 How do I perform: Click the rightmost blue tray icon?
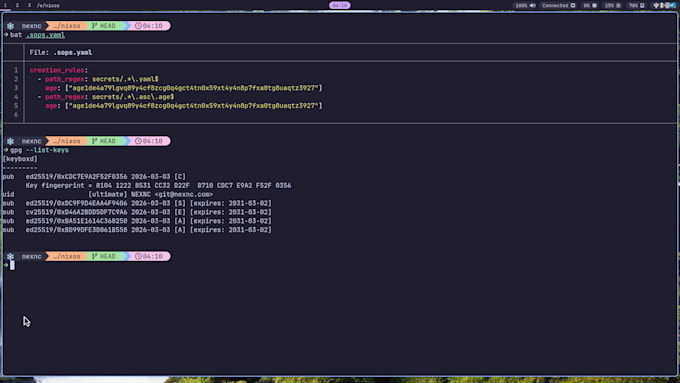click(673, 6)
